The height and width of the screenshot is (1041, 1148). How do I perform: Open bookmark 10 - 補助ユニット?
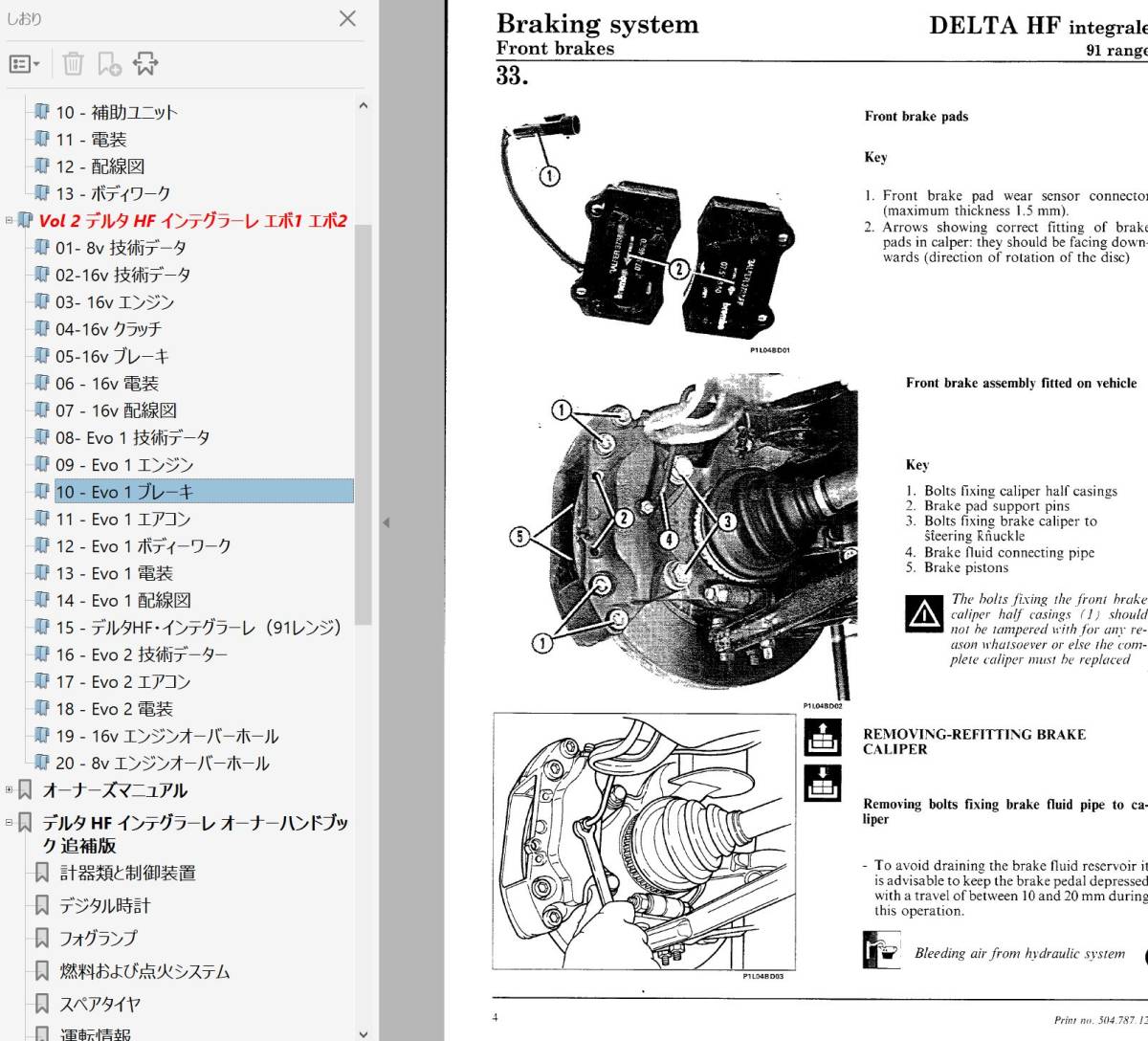tap(117, 112)
